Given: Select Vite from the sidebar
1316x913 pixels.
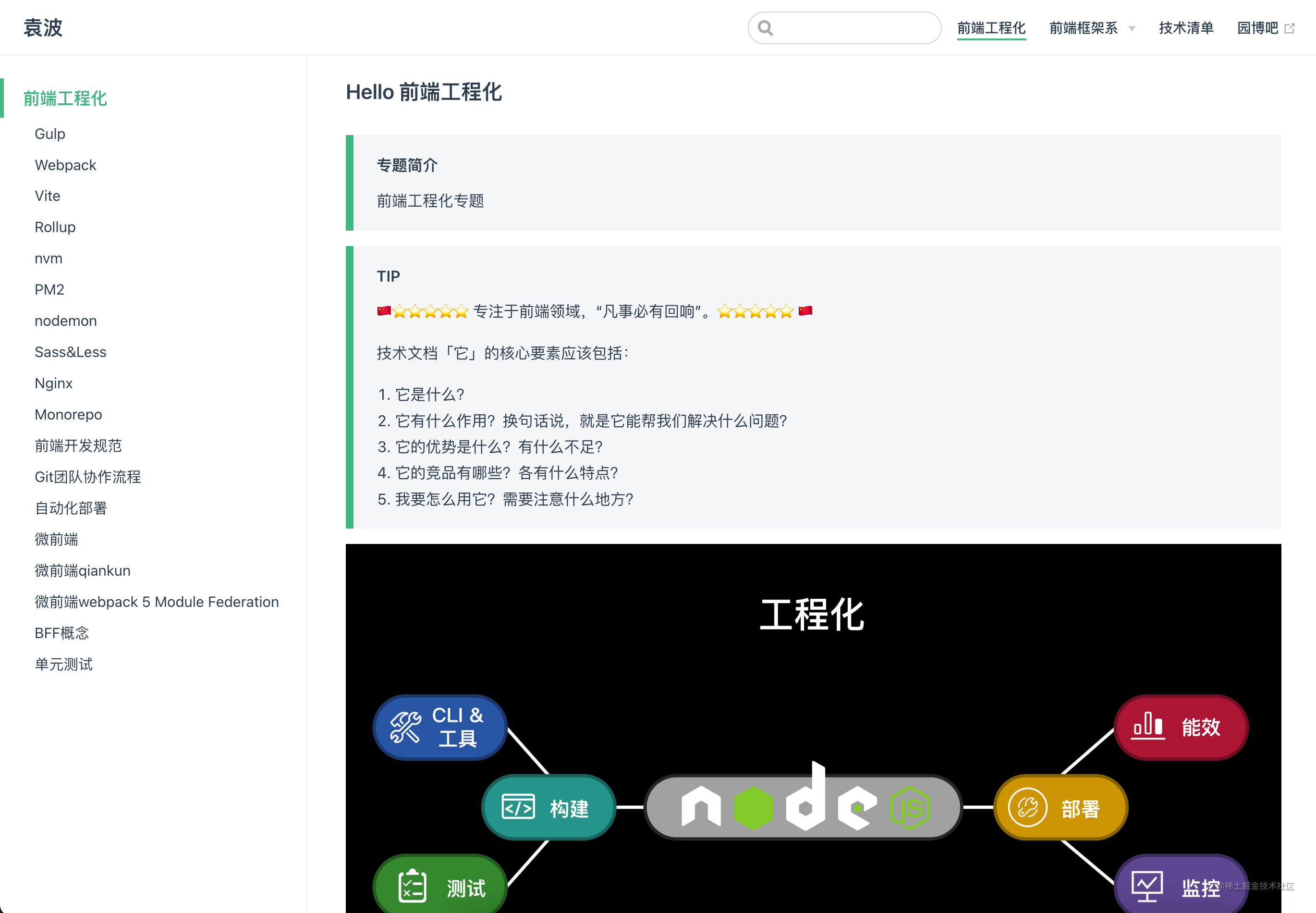Looking at the screenshot, I should [47, 196].
